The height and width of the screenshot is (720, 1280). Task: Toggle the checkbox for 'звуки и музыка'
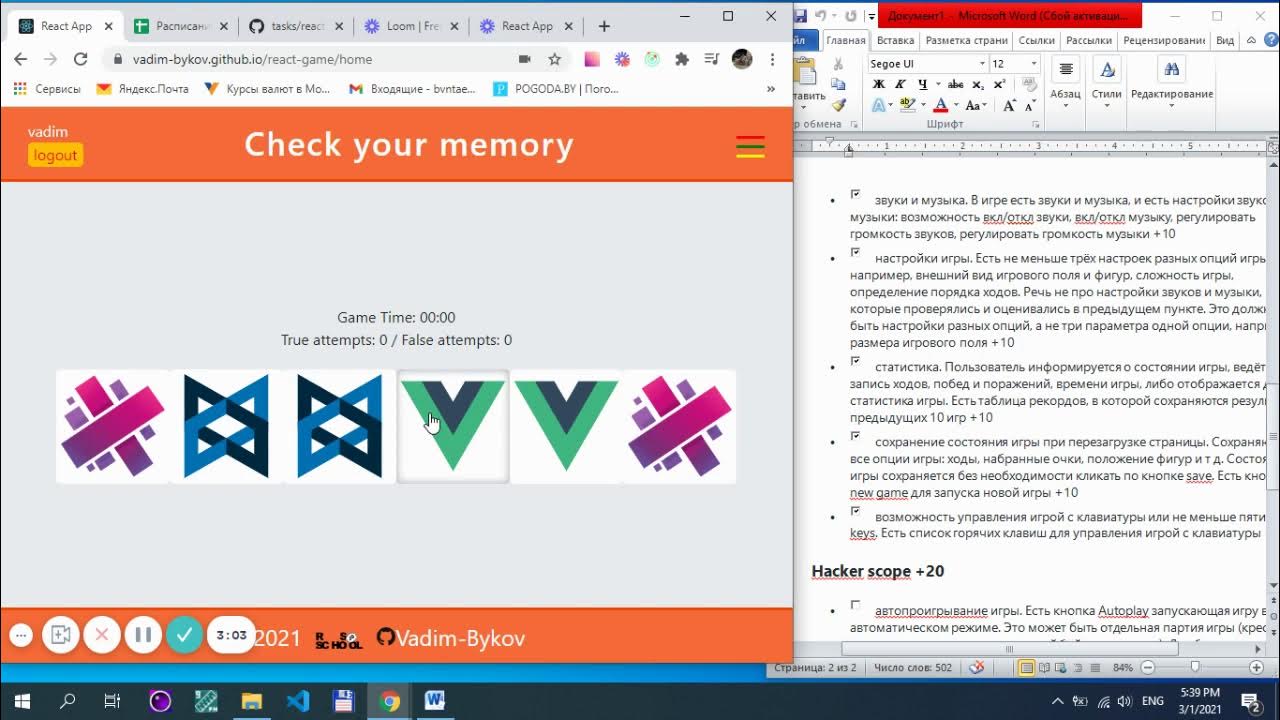pyautogui.click(x=856, y=194)
